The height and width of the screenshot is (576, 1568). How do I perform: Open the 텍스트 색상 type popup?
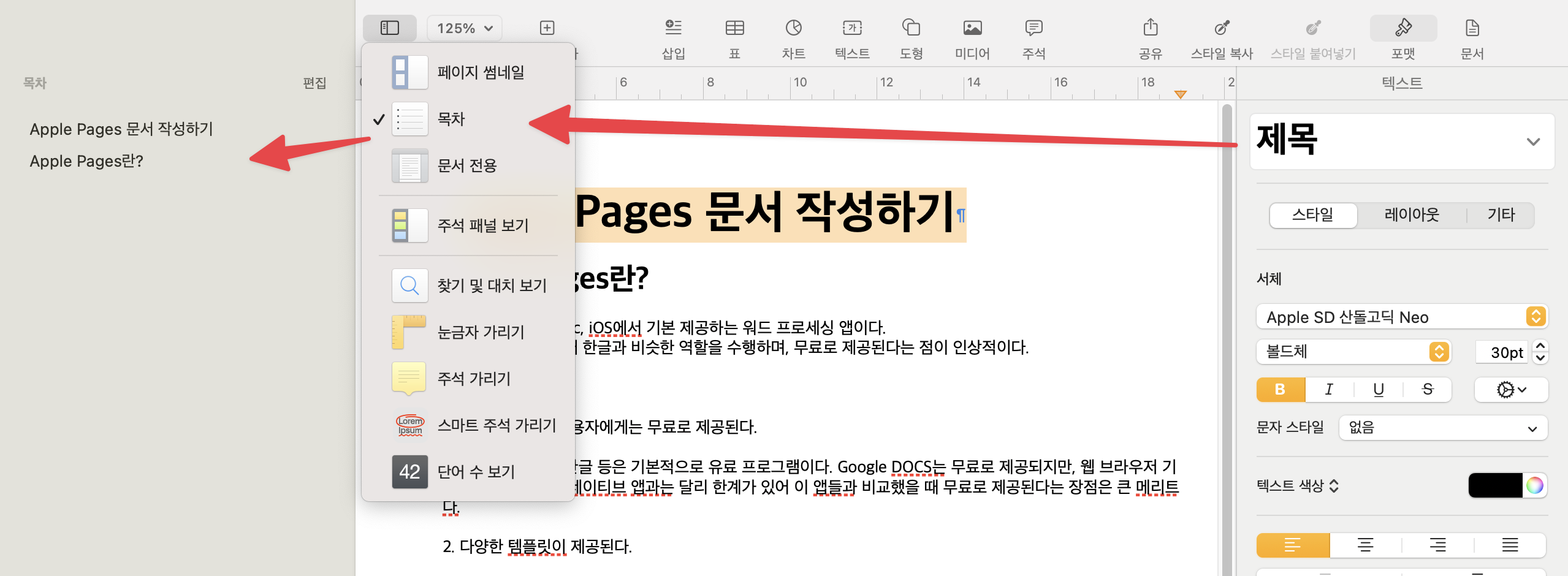[x=1298, y=486]
